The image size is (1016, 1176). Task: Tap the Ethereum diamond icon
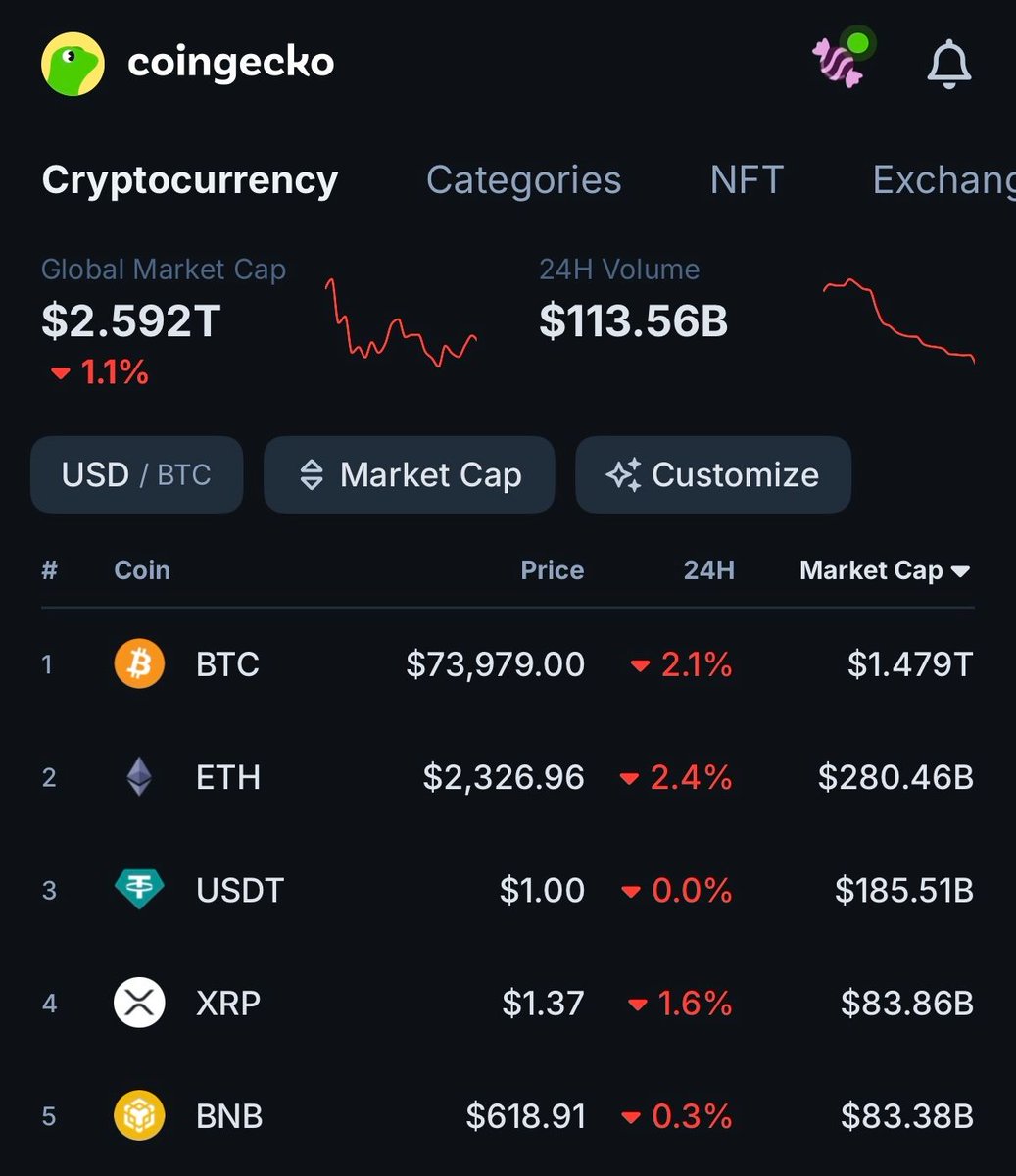(x=139, y=778)
